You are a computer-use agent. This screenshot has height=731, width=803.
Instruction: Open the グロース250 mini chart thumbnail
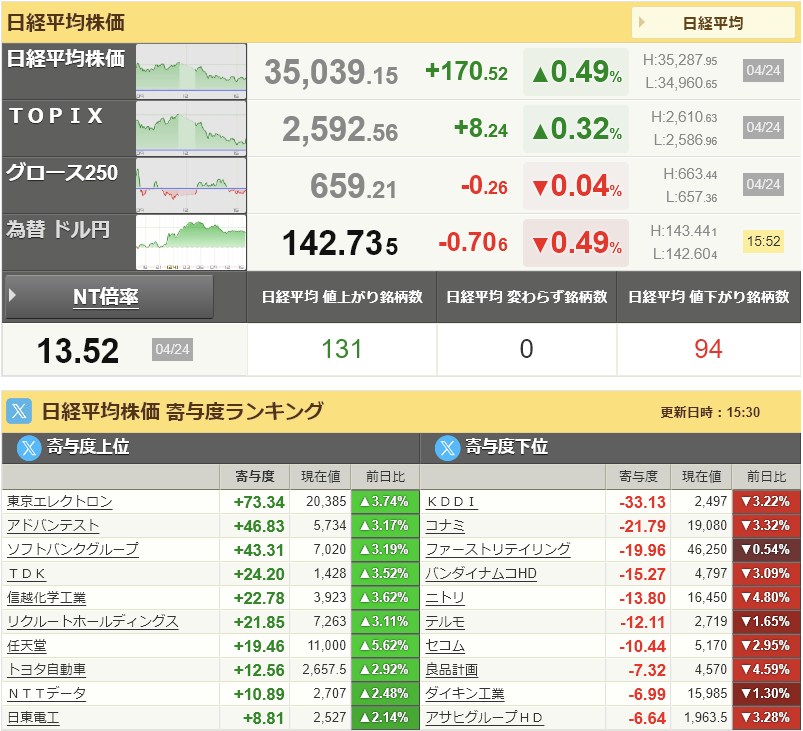[x=191, y=185]
